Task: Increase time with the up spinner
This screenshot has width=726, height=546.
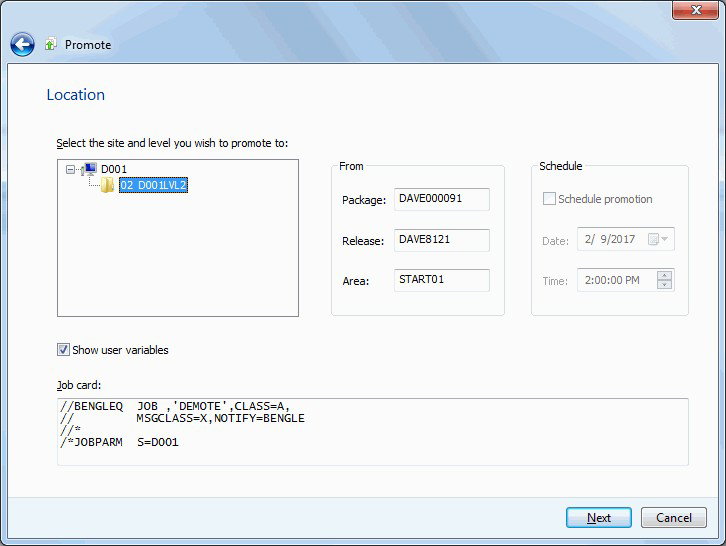Action: pos(664,276)
